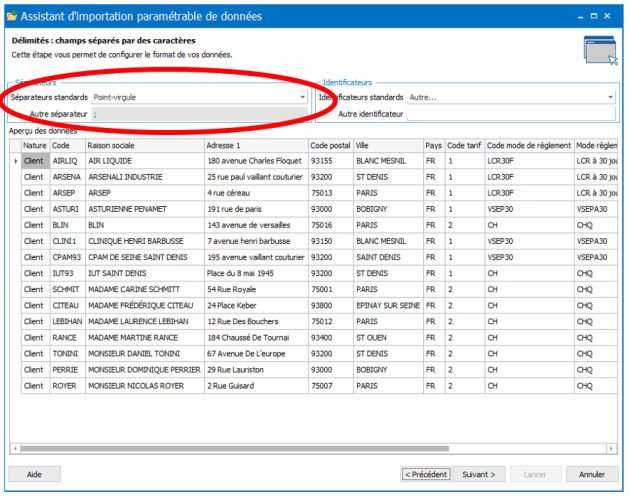
Task: Click the EPINAY SUR SEINE cell
Action: click(x=388, y=306)
